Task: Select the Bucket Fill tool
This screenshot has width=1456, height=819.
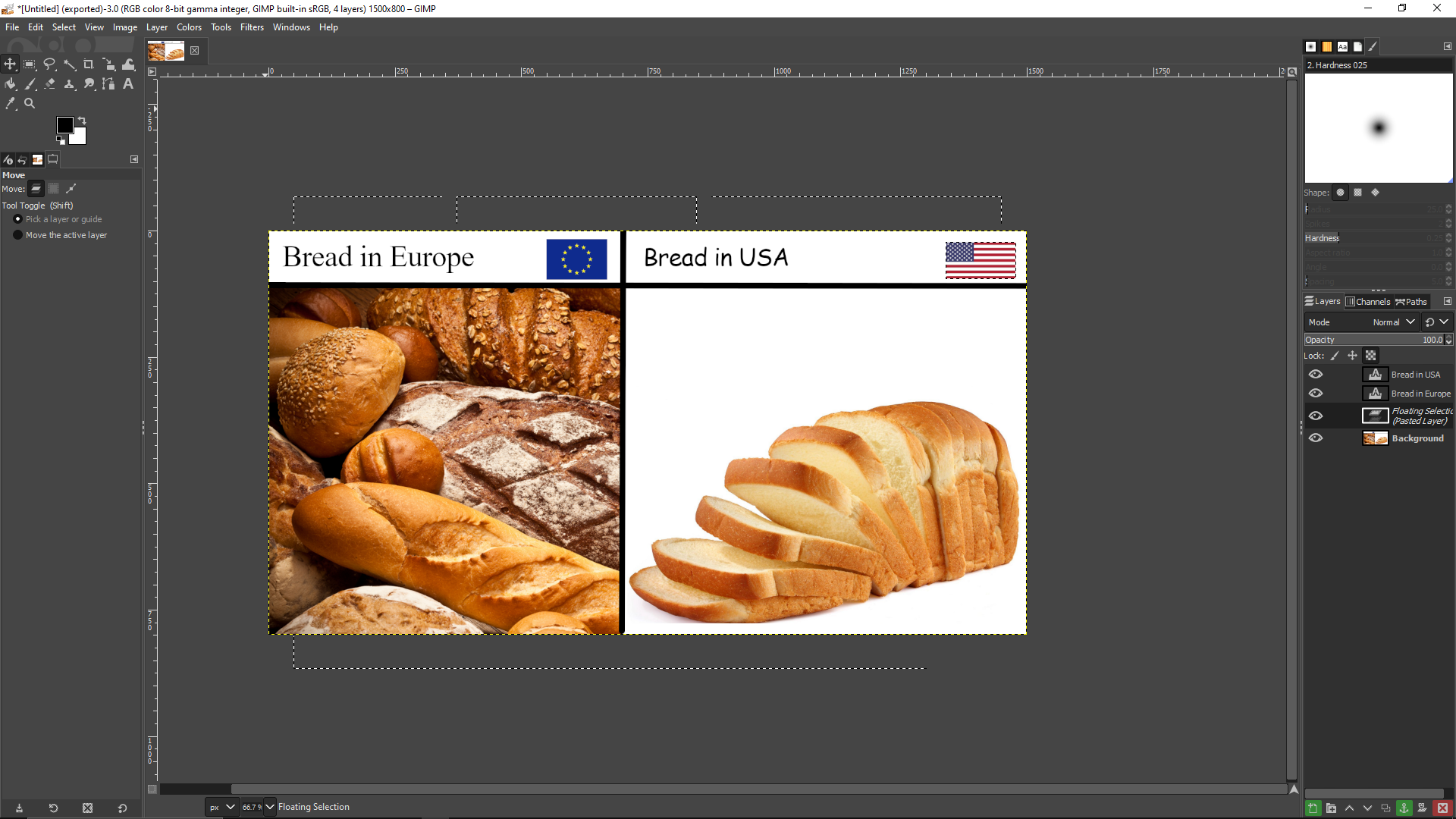Action: pyautogui.click(x=10, y=84)
